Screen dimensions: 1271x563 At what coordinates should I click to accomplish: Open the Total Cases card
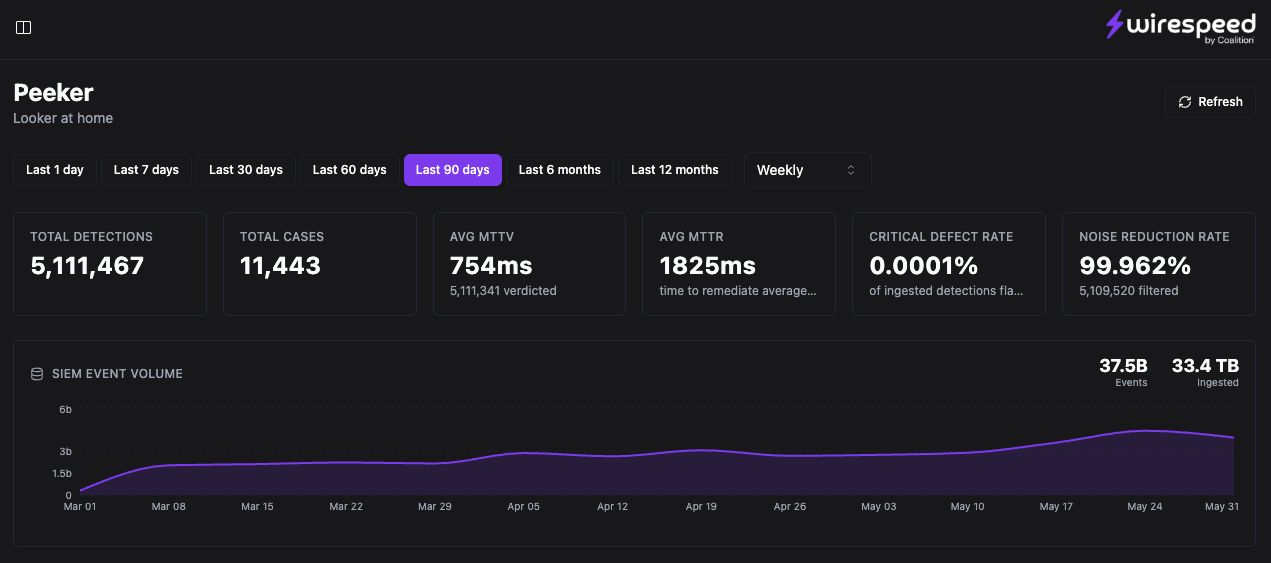tap(320, 264)
